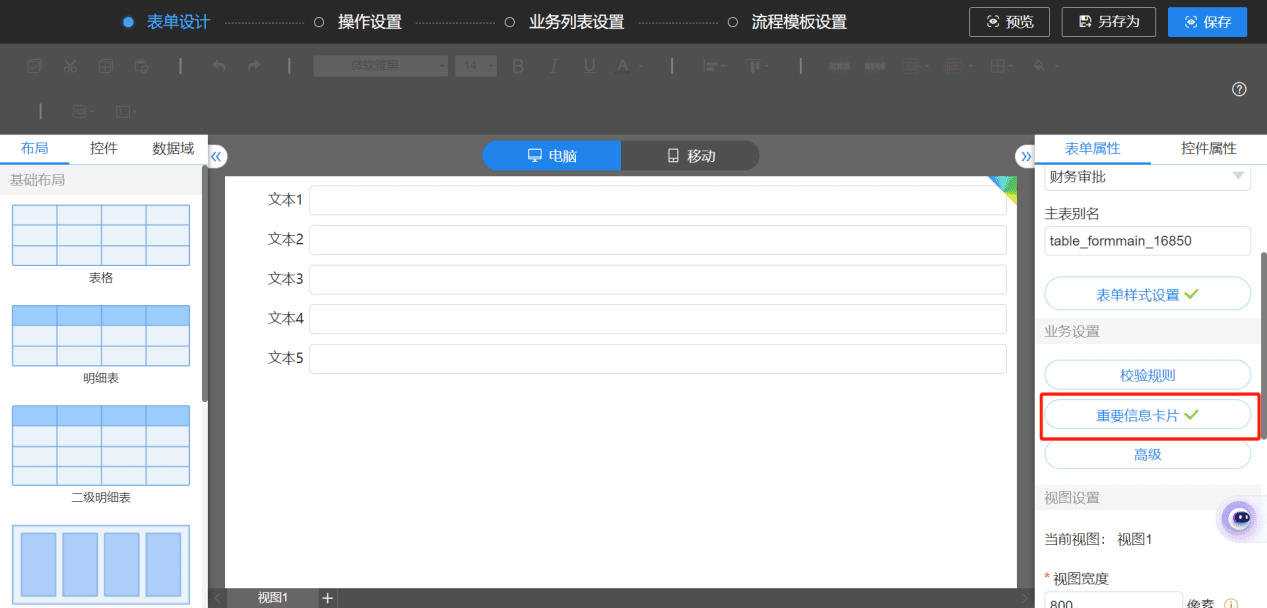1267x608 pixels.
Task: Click the 主表别名 table_formmain_16850 field
Action: click(x=1148, y=241)
